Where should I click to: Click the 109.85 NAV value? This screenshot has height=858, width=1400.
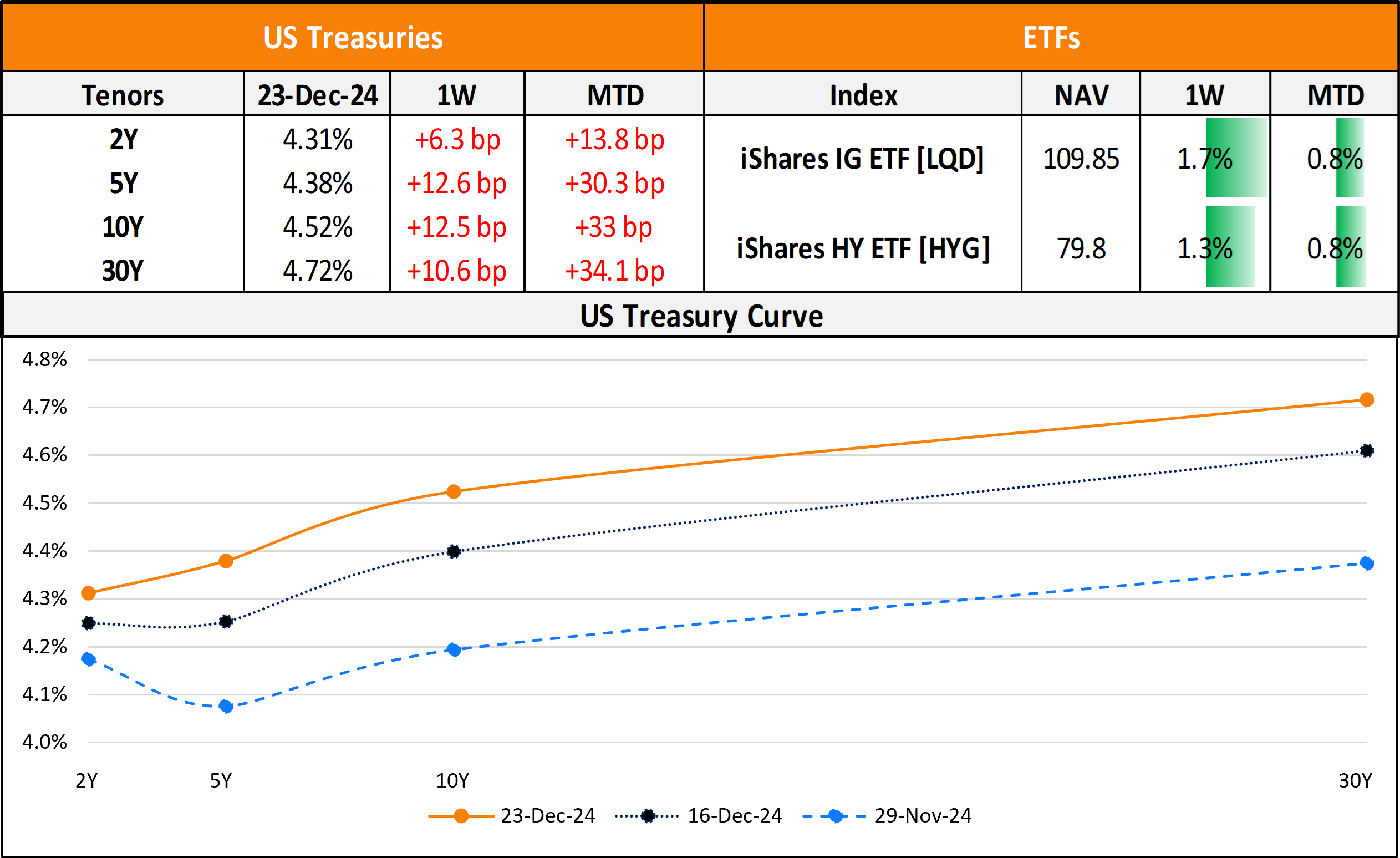click(x=1081, y=159)
